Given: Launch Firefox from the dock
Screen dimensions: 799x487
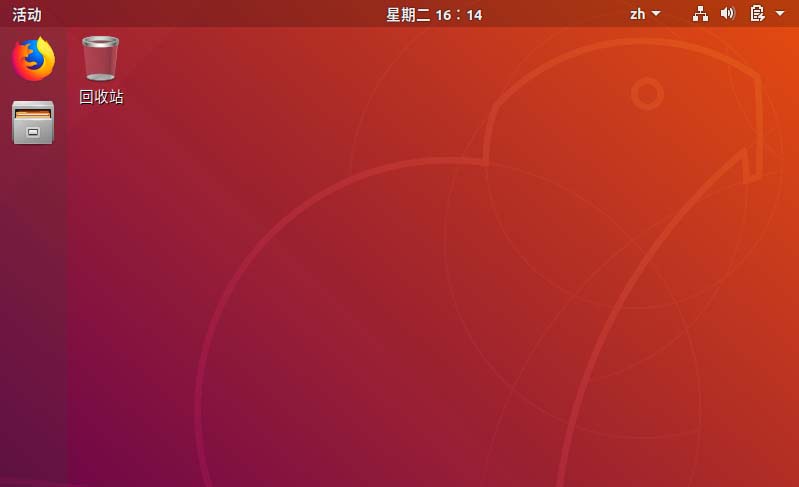Looking at the screenshot, I should (x=33, y=59).
